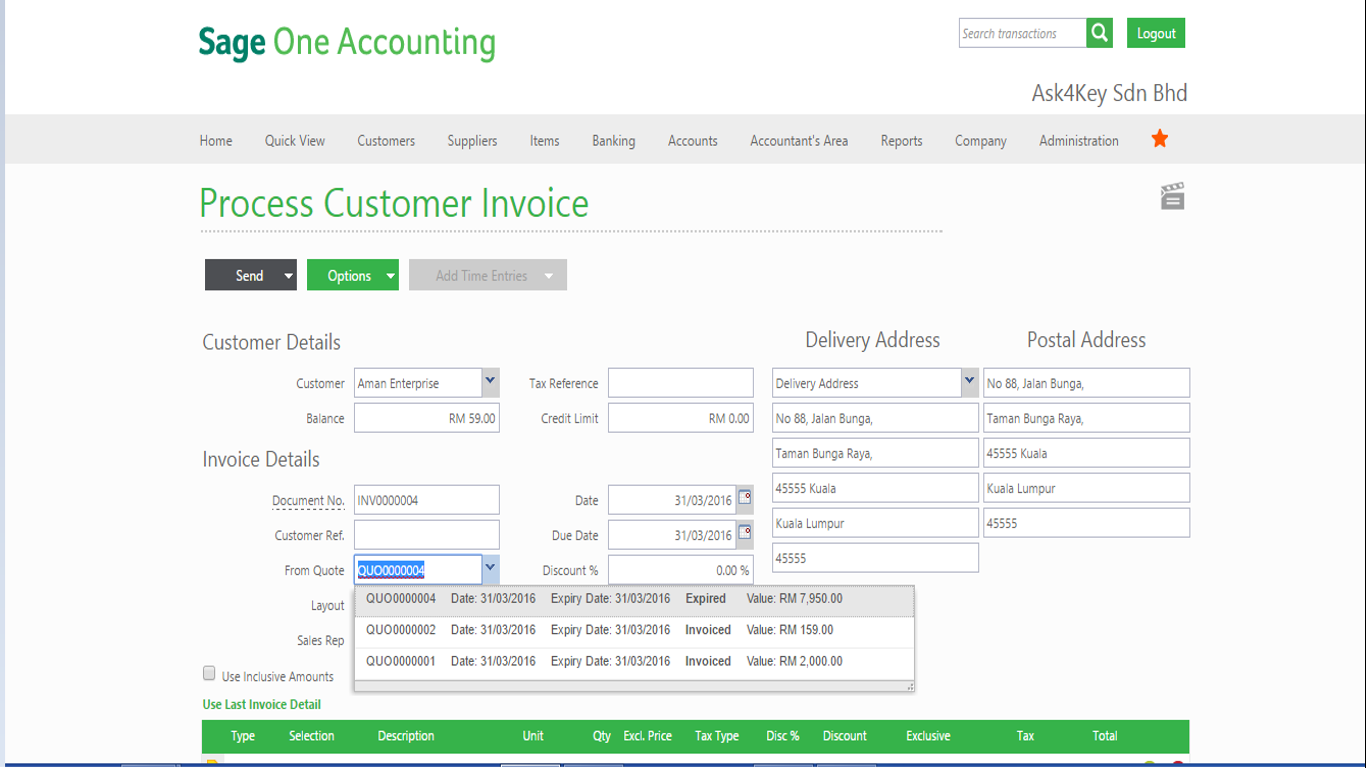Screen dimensions: 1366x768
Task: Open the Suppliers menu
Action: pyautogui.click(x=472, y=141)
